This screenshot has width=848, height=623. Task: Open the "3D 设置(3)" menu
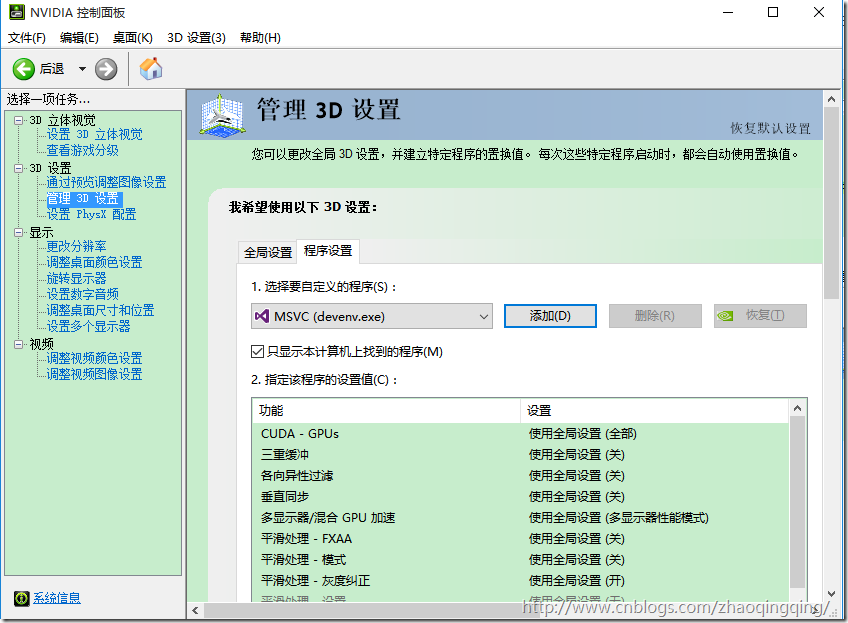tap(196, 38)
